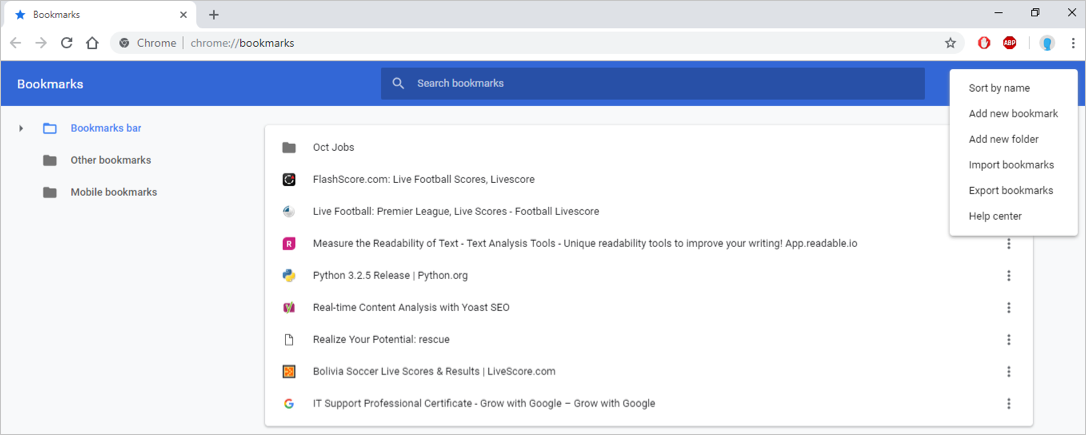This screenshot has height=435, width=1086.
Task: Open a new tab with plus icon
Action: [214, 15]
